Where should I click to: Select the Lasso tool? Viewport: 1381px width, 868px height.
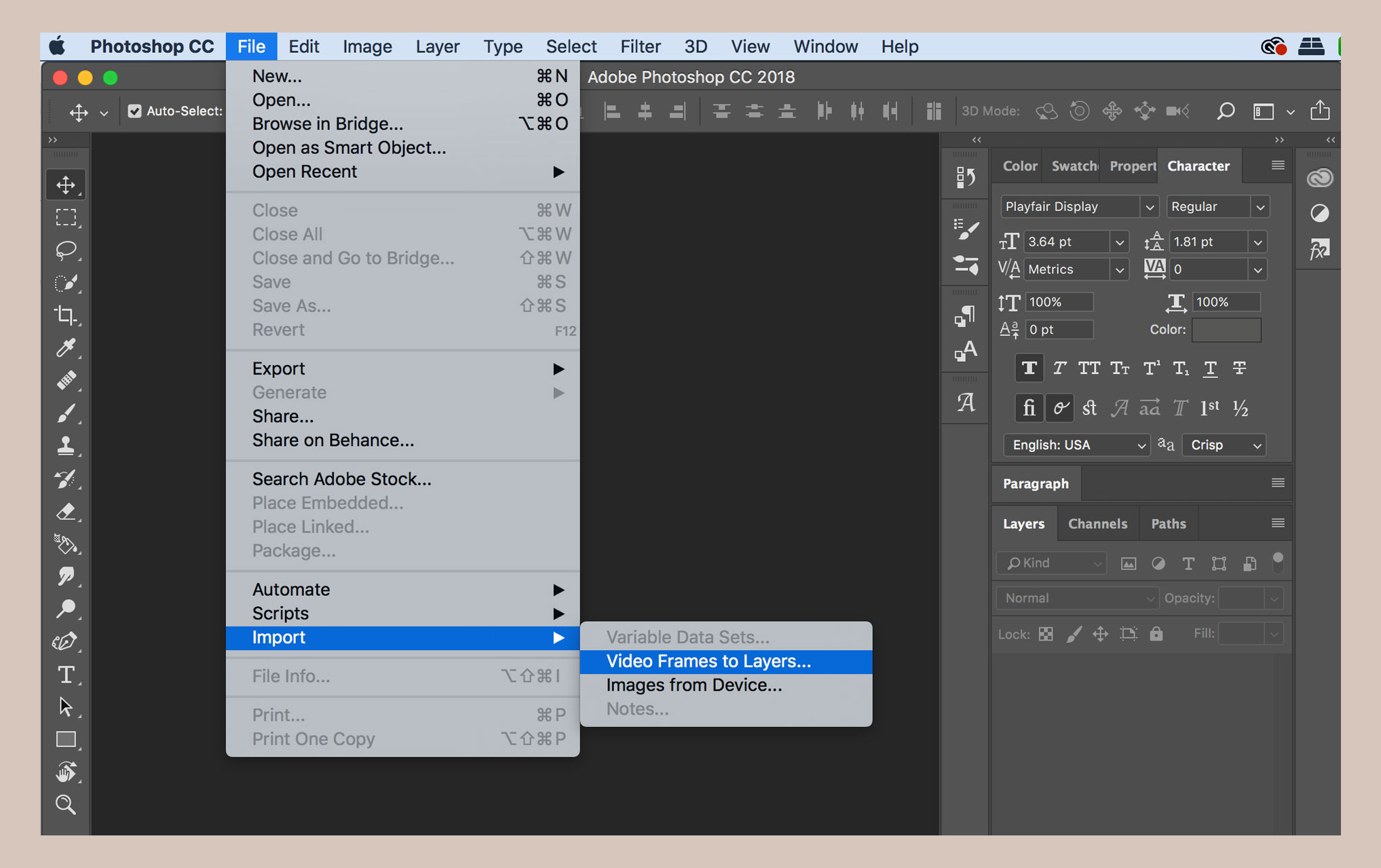tap(67, 250)
